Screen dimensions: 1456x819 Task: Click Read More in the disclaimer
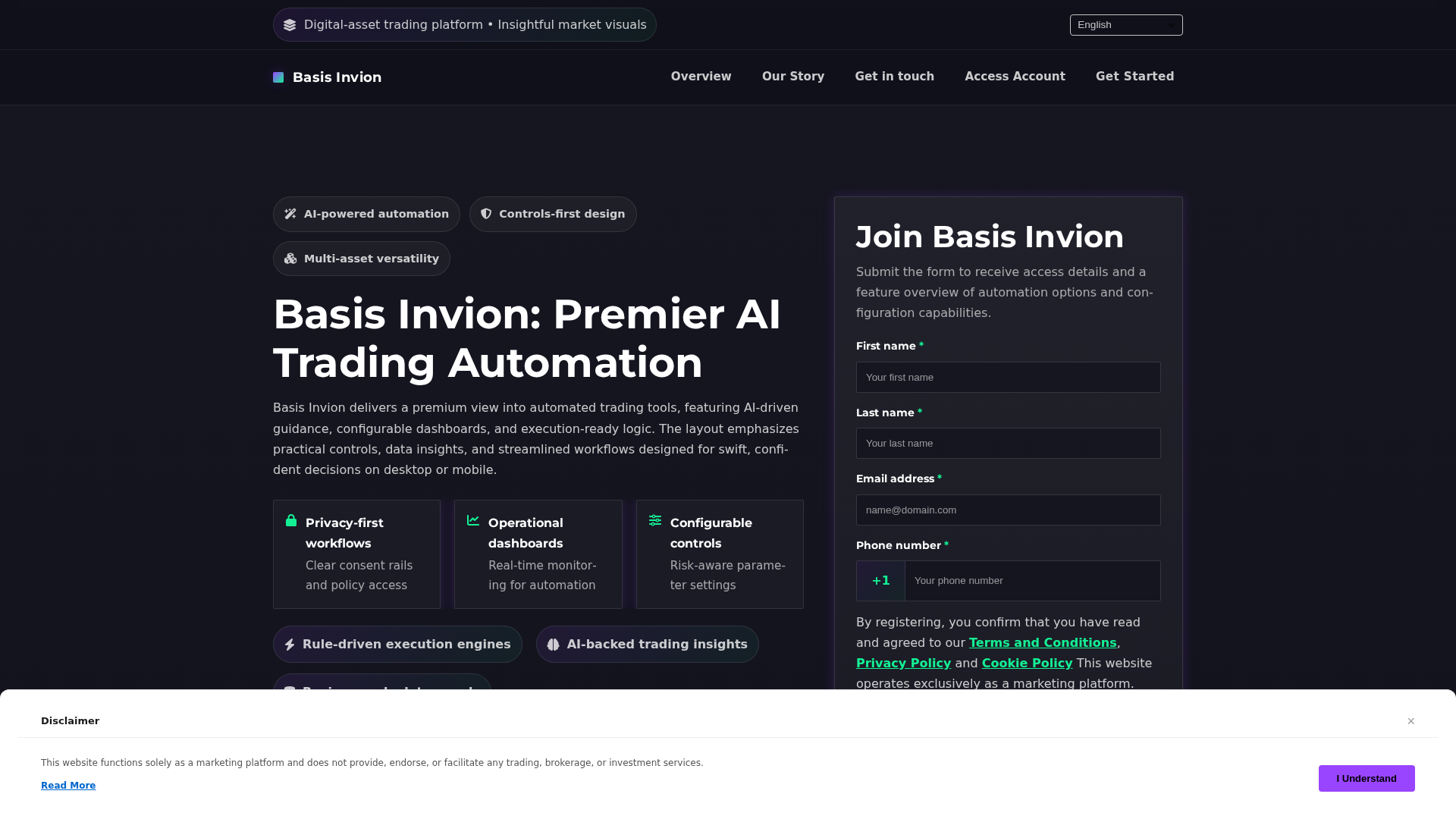68,786
